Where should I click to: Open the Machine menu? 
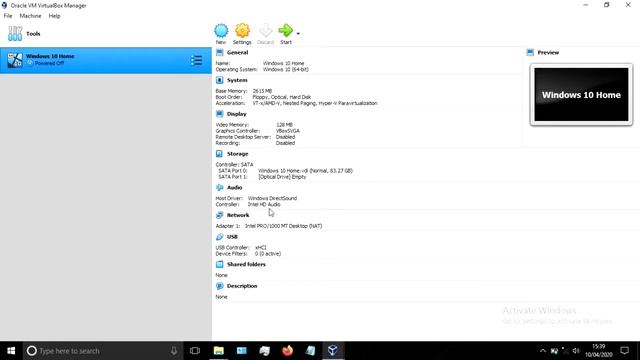click(x=30, y=16)
